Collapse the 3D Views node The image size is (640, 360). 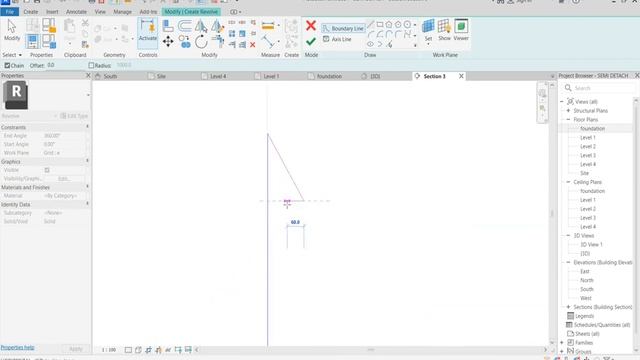pyautogui.click(x=568, y=236)
